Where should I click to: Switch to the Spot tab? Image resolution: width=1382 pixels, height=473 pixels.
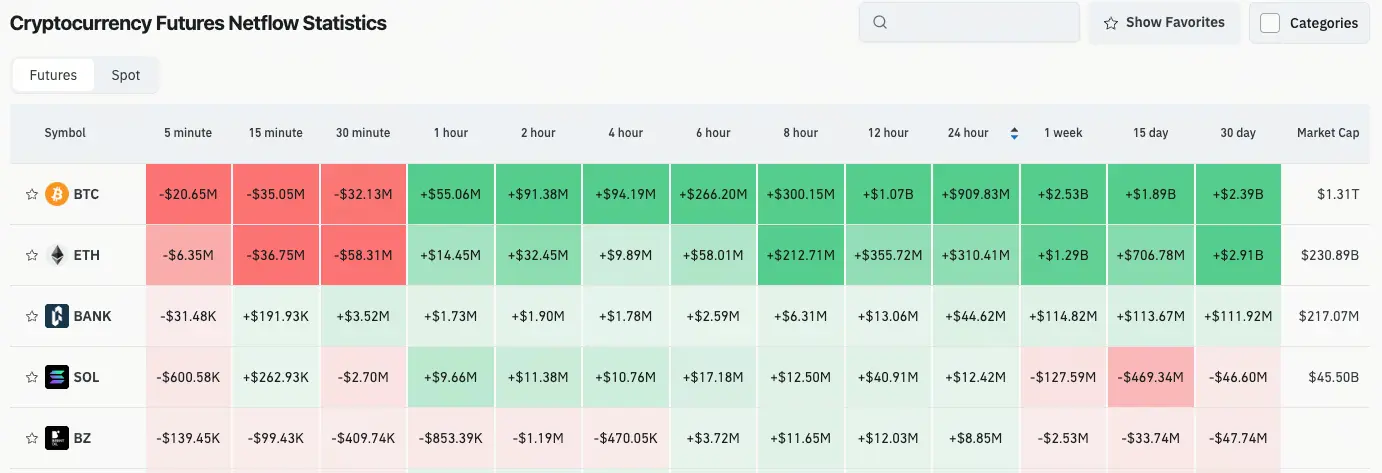click(x=126, y=75)
